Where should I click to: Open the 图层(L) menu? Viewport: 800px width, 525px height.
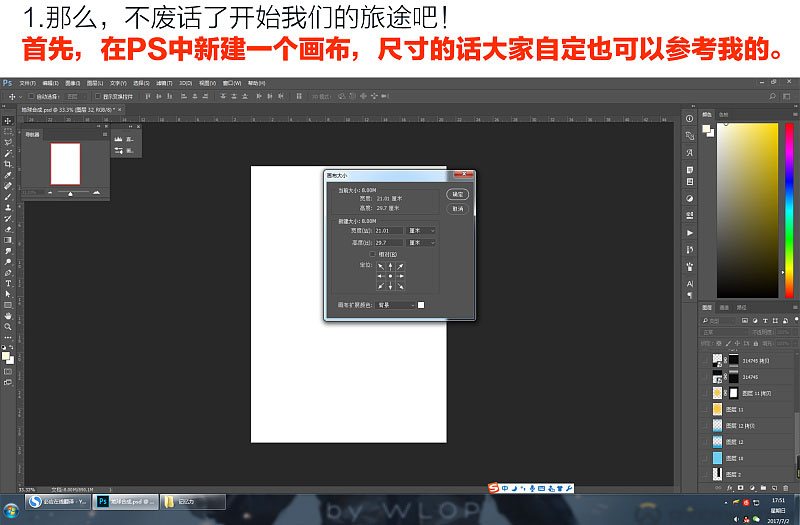tap(95, 83)
